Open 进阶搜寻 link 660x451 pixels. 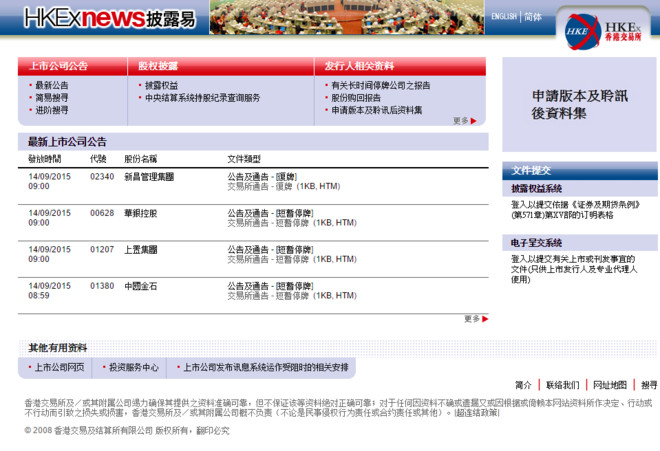[51, 110]
